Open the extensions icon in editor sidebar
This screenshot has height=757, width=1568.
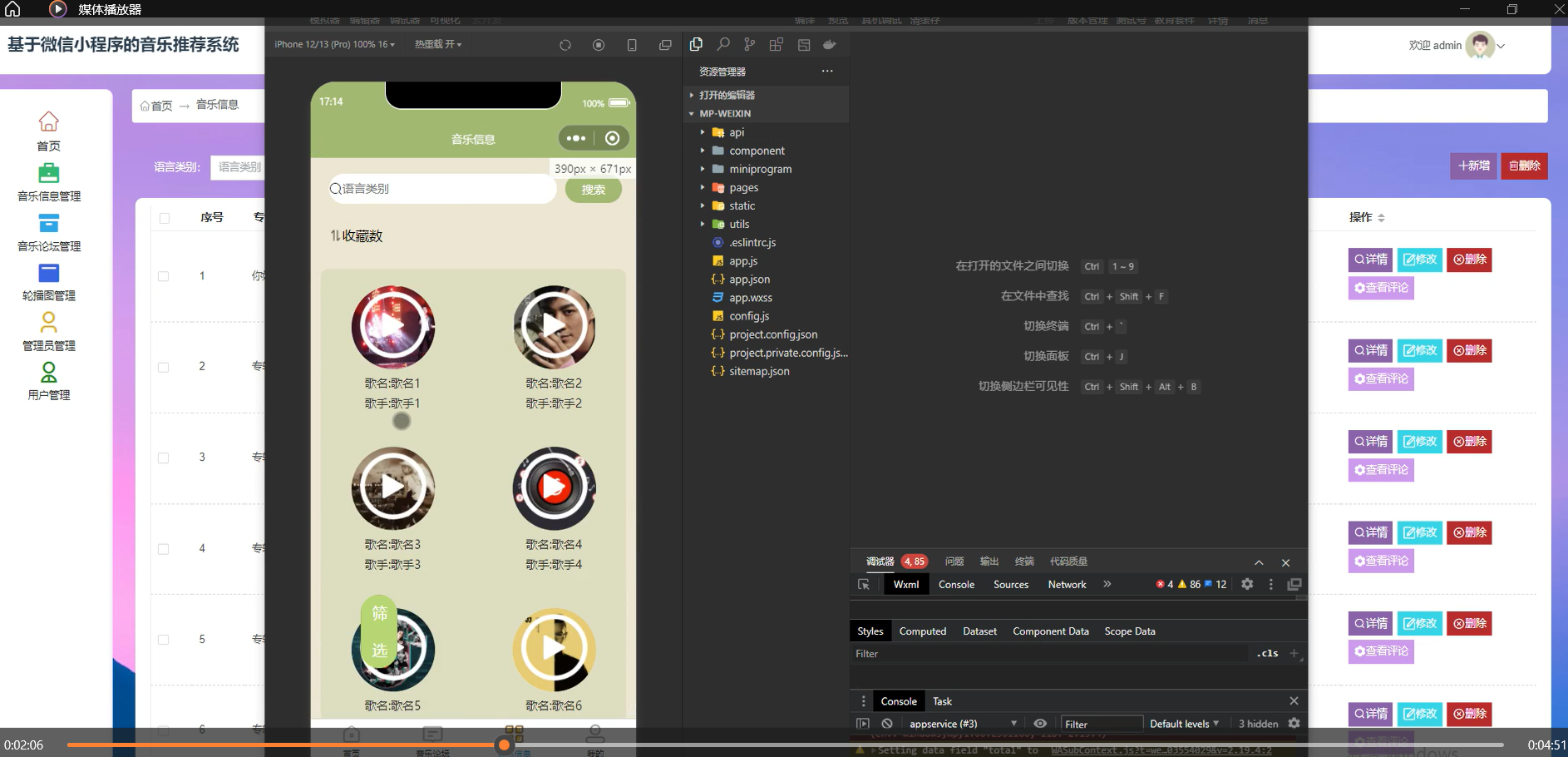[x=777, y=44]
